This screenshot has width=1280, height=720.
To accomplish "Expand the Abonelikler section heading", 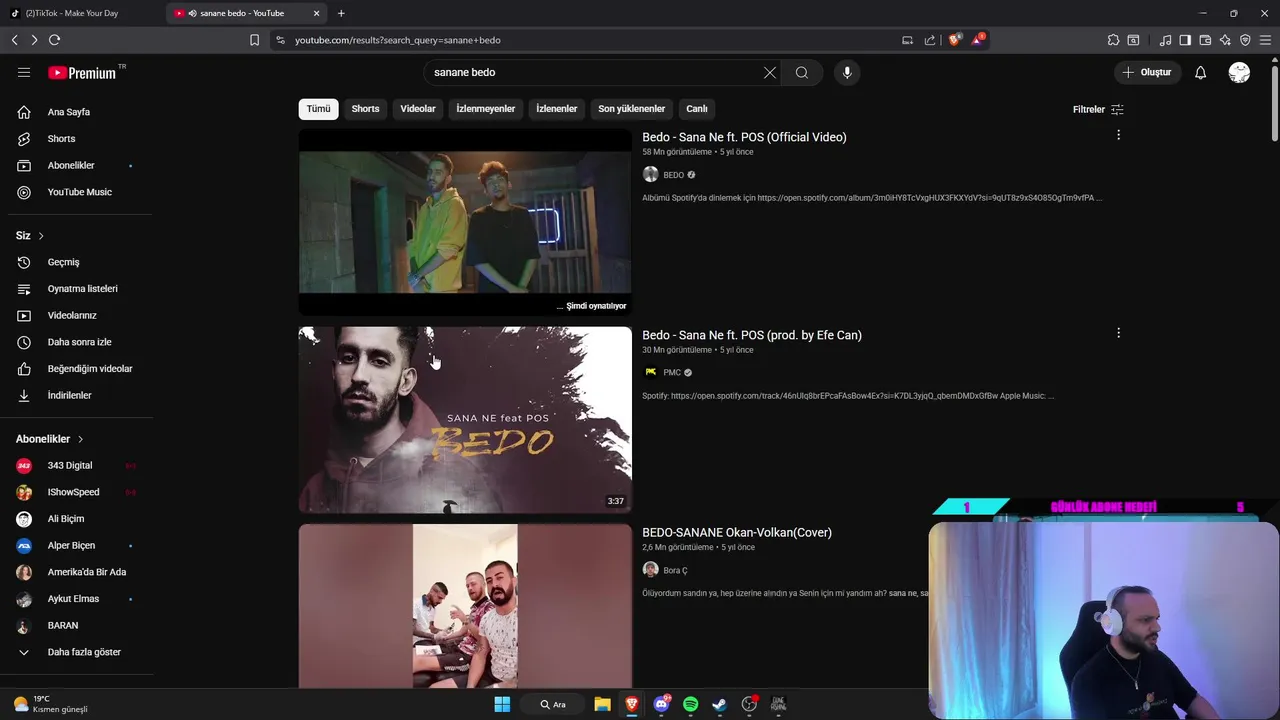I will [x=50, y=439].
